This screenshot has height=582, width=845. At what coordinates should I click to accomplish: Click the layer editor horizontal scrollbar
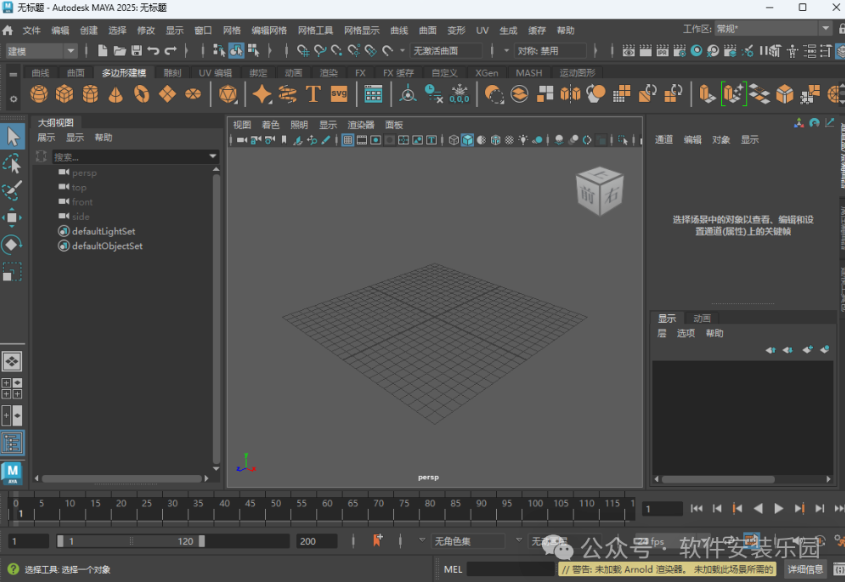[718, 479]
